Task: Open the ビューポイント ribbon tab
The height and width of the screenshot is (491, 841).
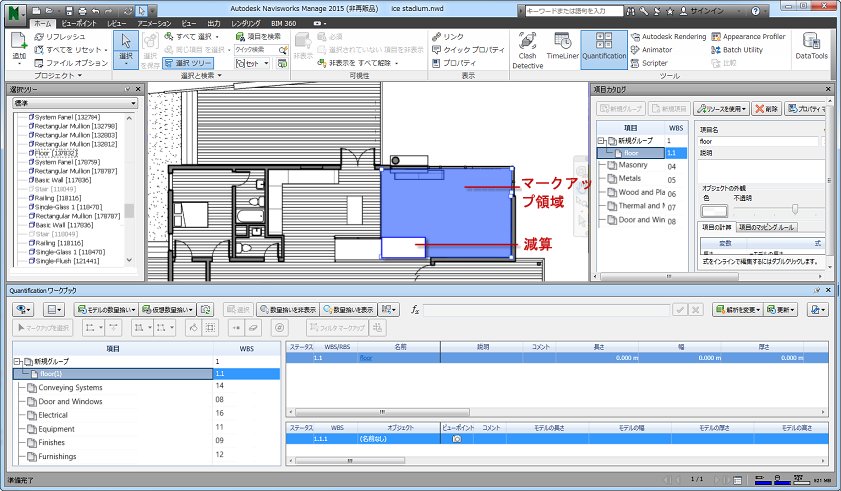Action: pyautogui.click(x=79, y=24)
